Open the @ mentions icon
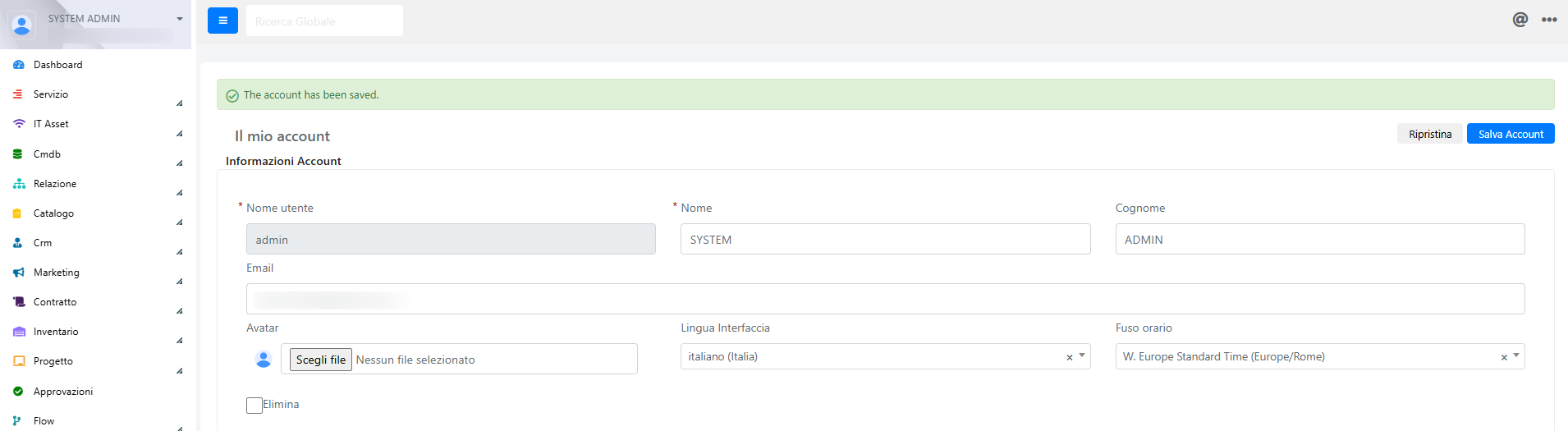 1520,19
